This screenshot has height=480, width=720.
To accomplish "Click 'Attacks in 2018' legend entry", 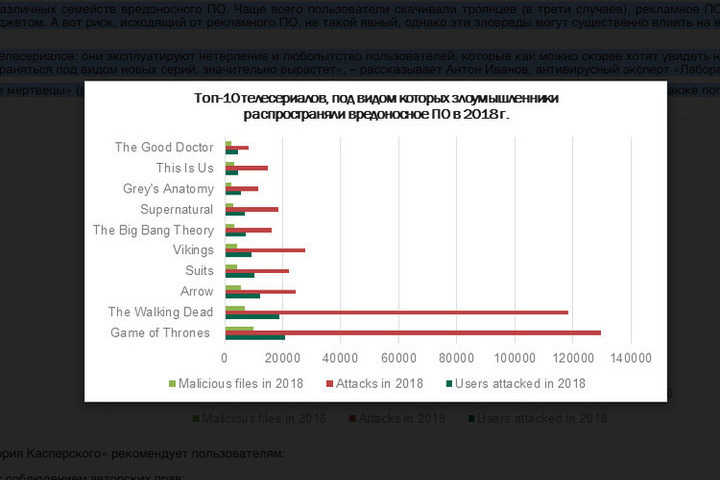I will pyautogui.click(x=374, y=384).
